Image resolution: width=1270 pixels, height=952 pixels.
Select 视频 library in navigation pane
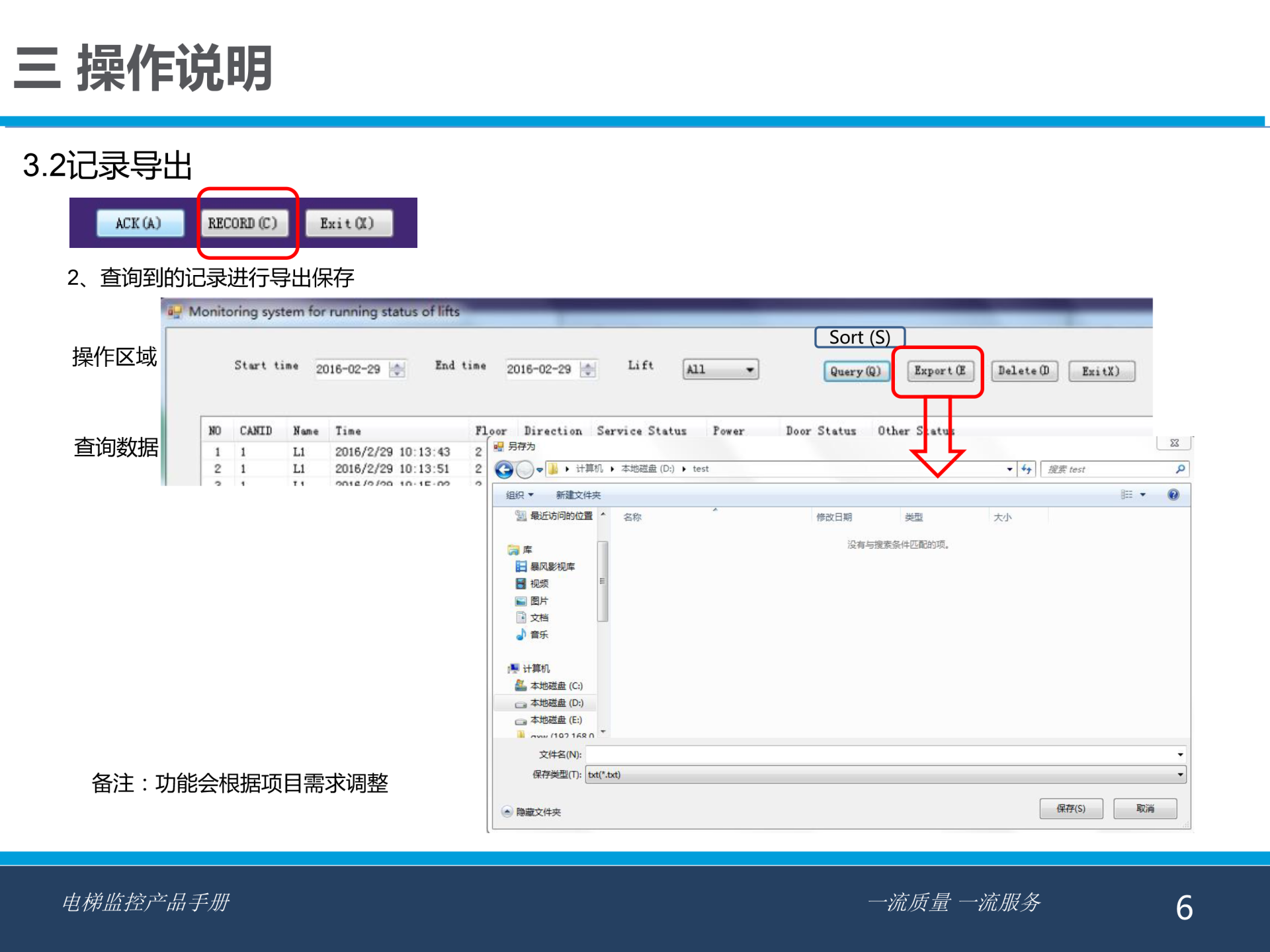[x=532, y=584]
